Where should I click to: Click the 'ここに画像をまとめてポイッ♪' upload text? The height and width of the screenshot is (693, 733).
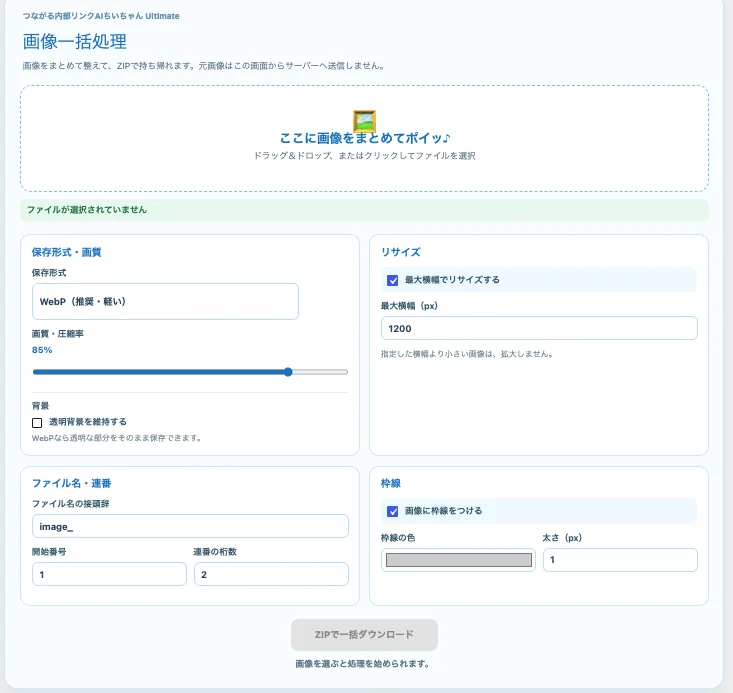pos(365,138)
